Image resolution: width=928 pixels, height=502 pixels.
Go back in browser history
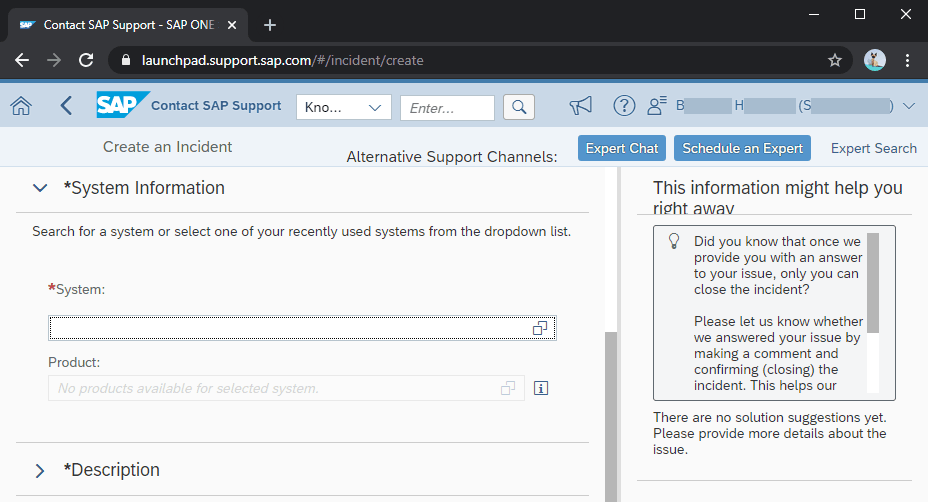tap(22, 60)
